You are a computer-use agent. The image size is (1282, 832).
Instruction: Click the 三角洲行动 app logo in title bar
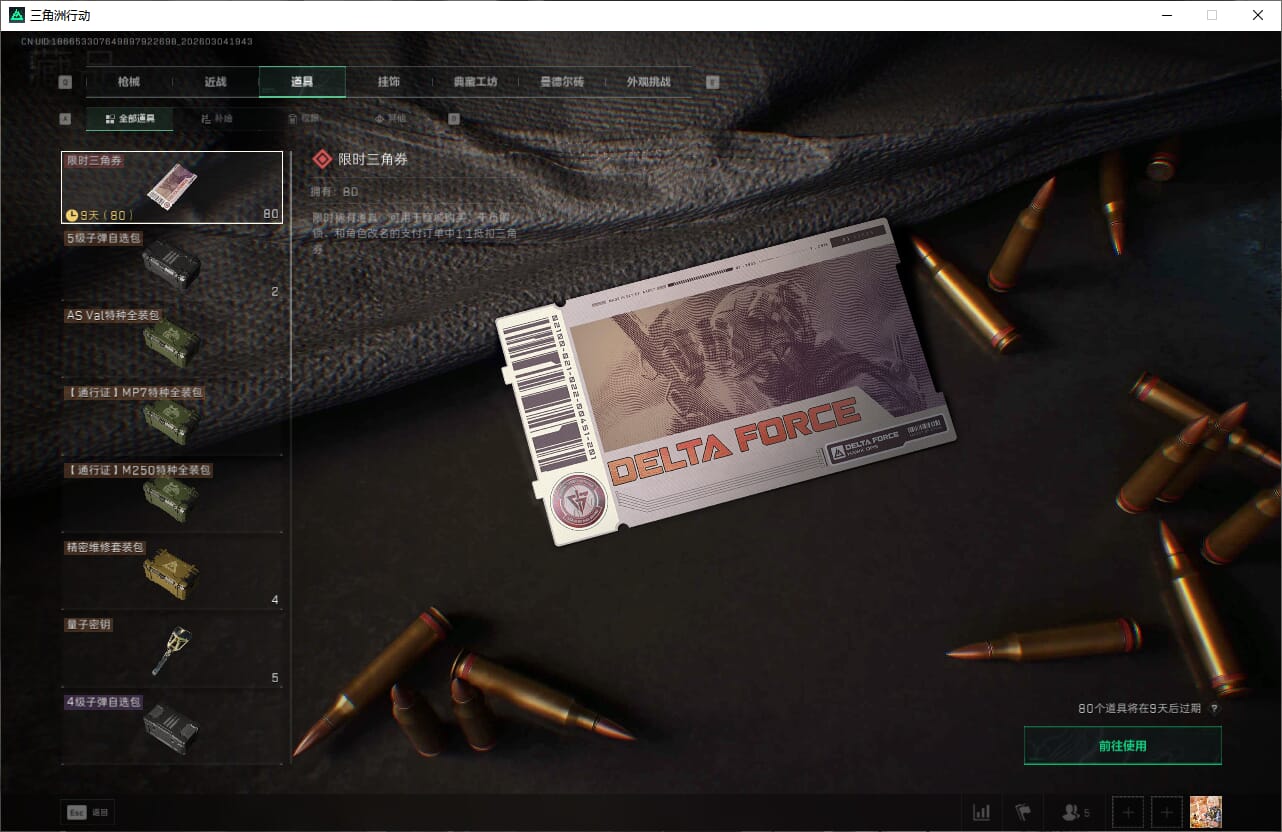pyautogui.click(x=17, y=15)
